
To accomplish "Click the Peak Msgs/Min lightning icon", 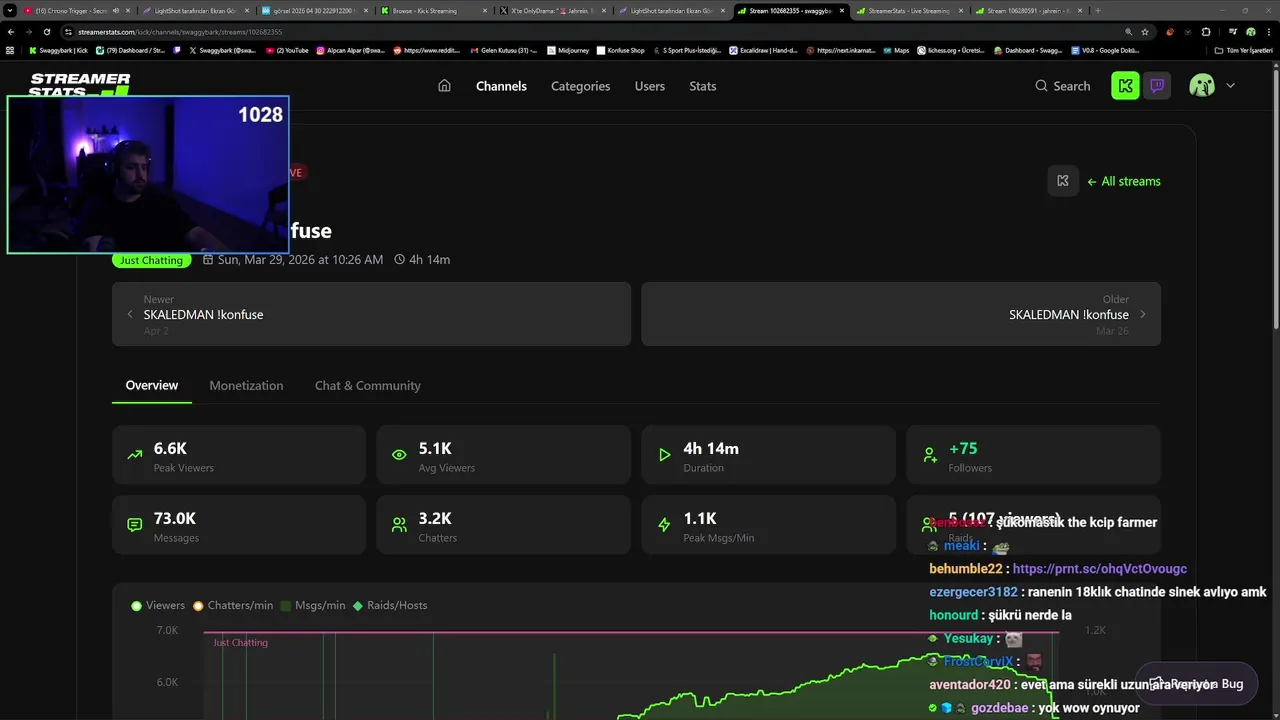I will (x=664, y=525).
